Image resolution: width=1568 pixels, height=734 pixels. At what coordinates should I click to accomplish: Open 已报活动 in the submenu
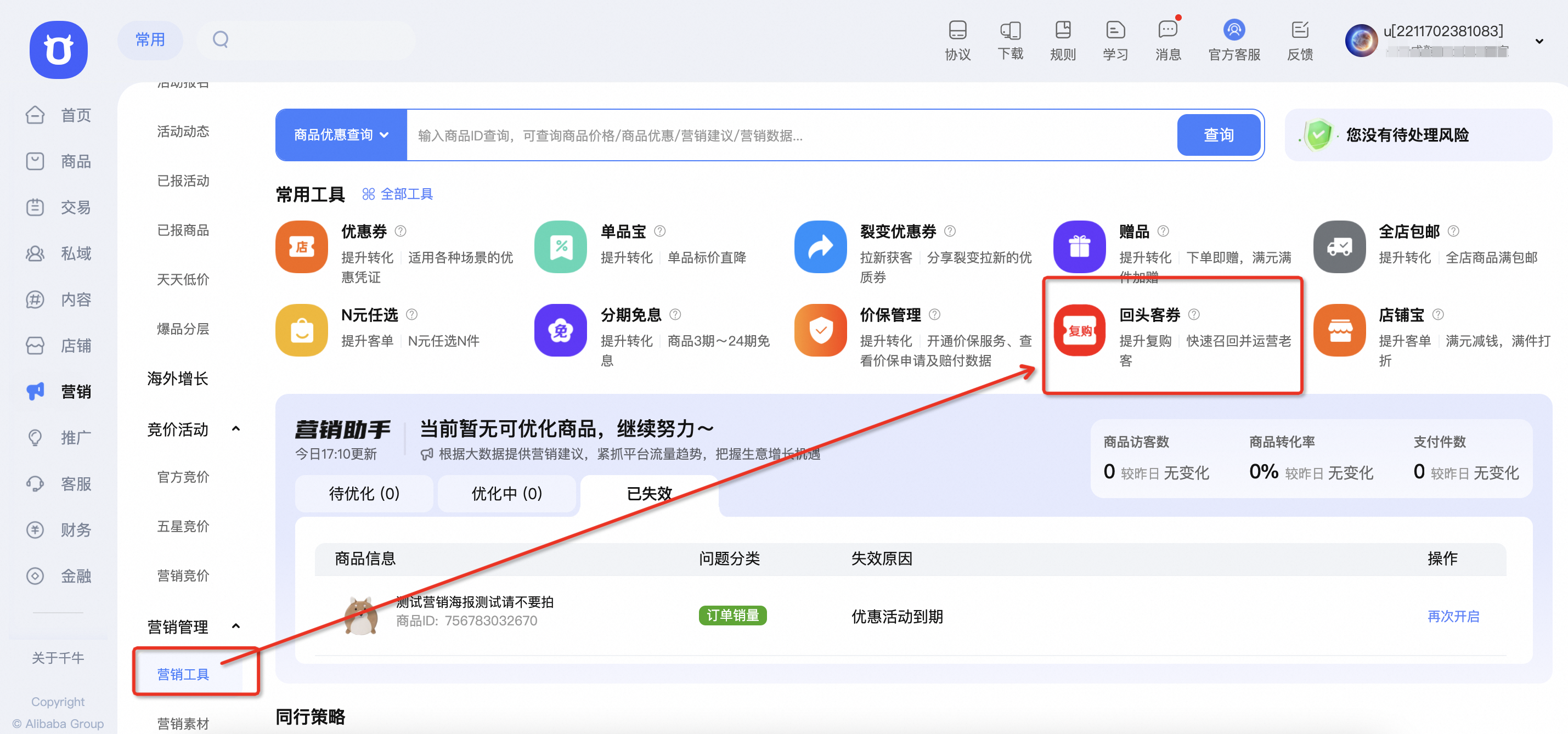[183, 181]
